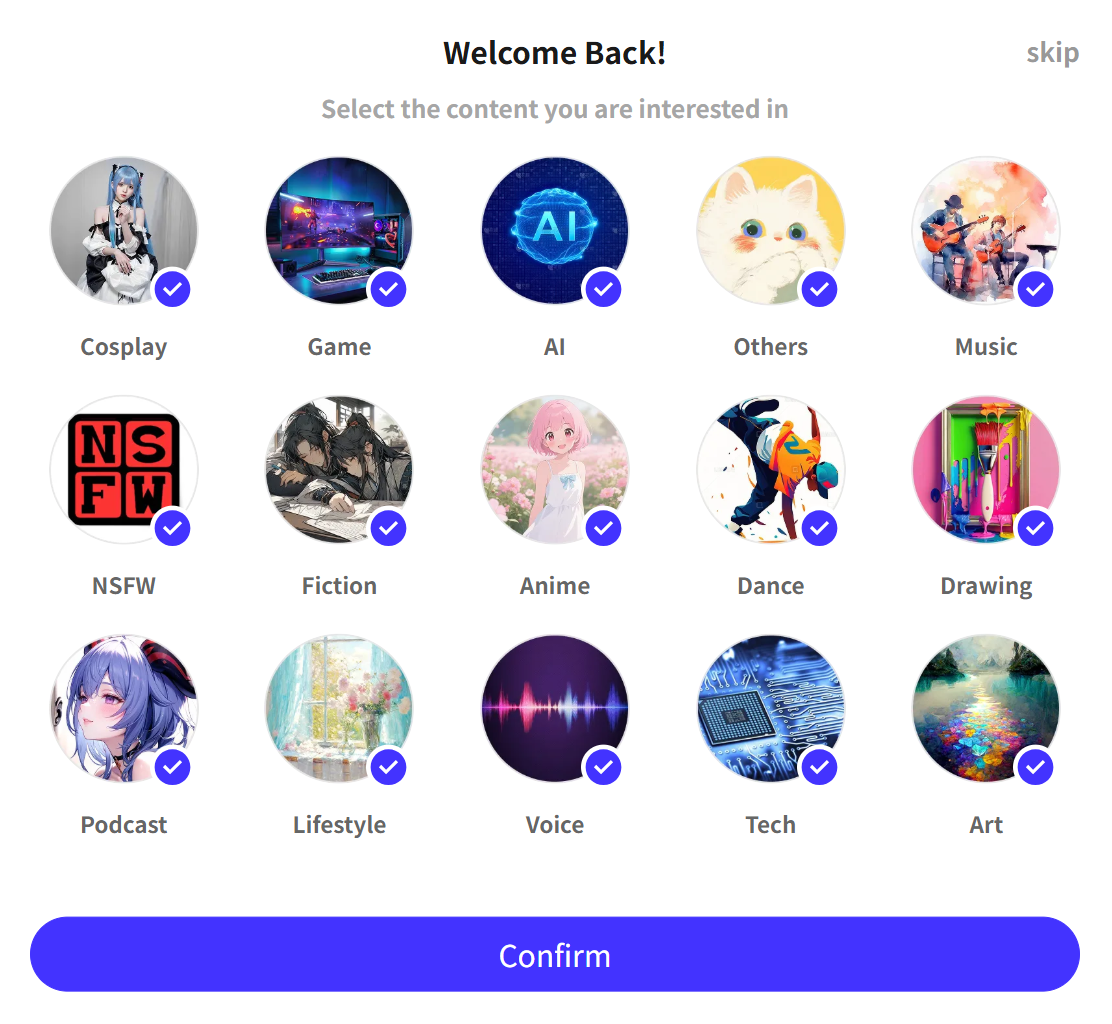Uncheck the Drawing checkmark badge
The width and height of the screenshot is (1112, 1024).
click(x=1035, y=528)
